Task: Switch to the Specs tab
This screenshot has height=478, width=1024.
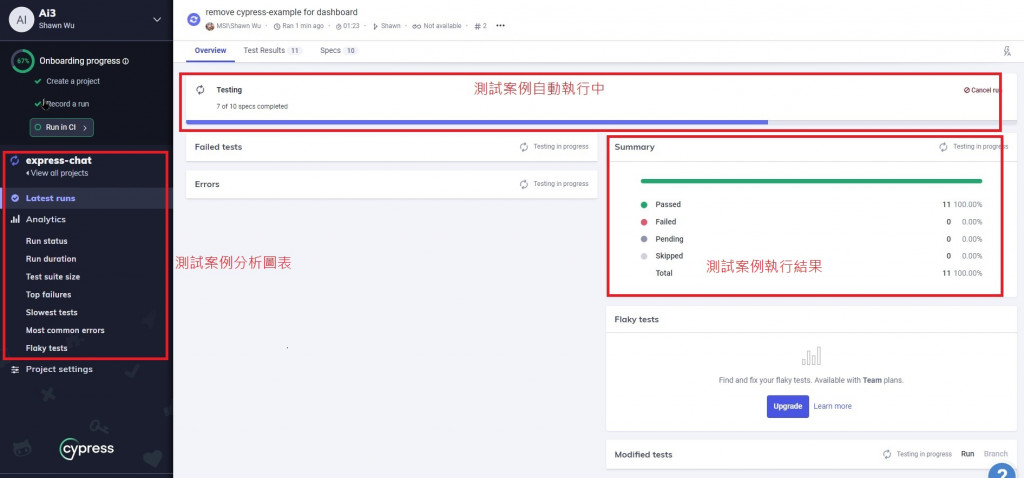Action: 339,50
